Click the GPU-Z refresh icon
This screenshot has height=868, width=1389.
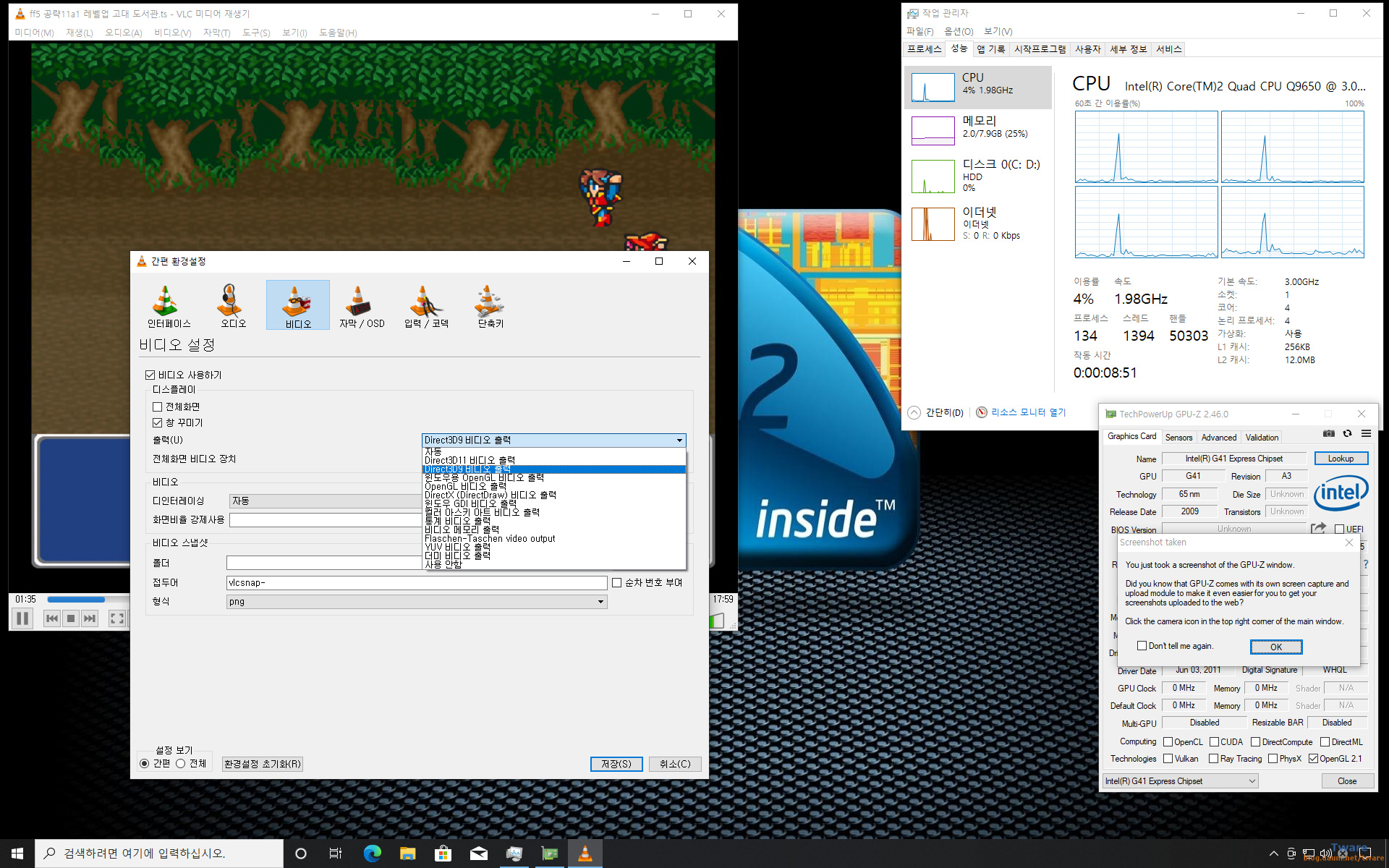1347,433
